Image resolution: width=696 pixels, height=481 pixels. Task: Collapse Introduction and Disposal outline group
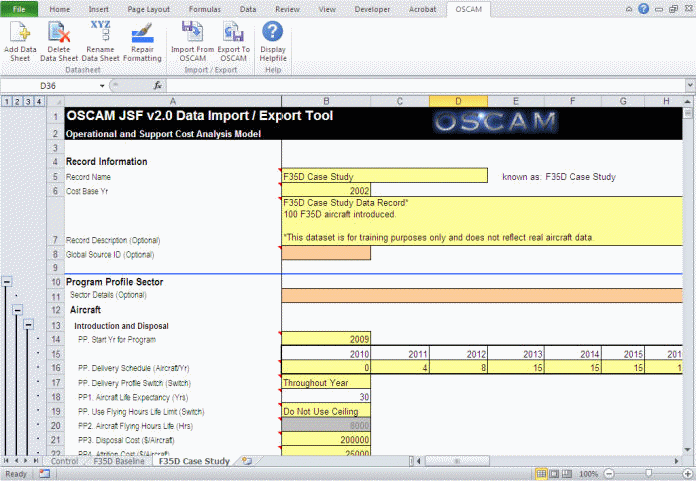(x=28, y=325)
